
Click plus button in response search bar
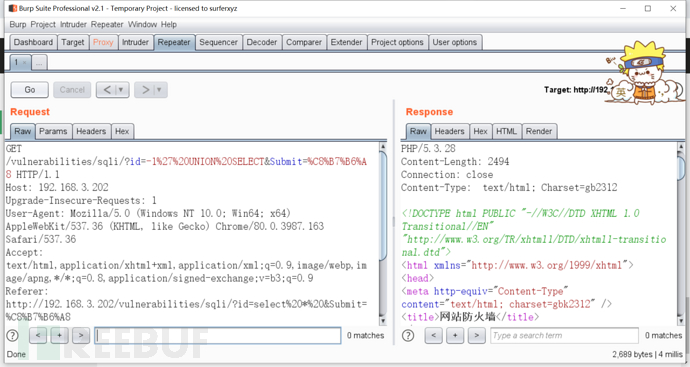point(455,335)
